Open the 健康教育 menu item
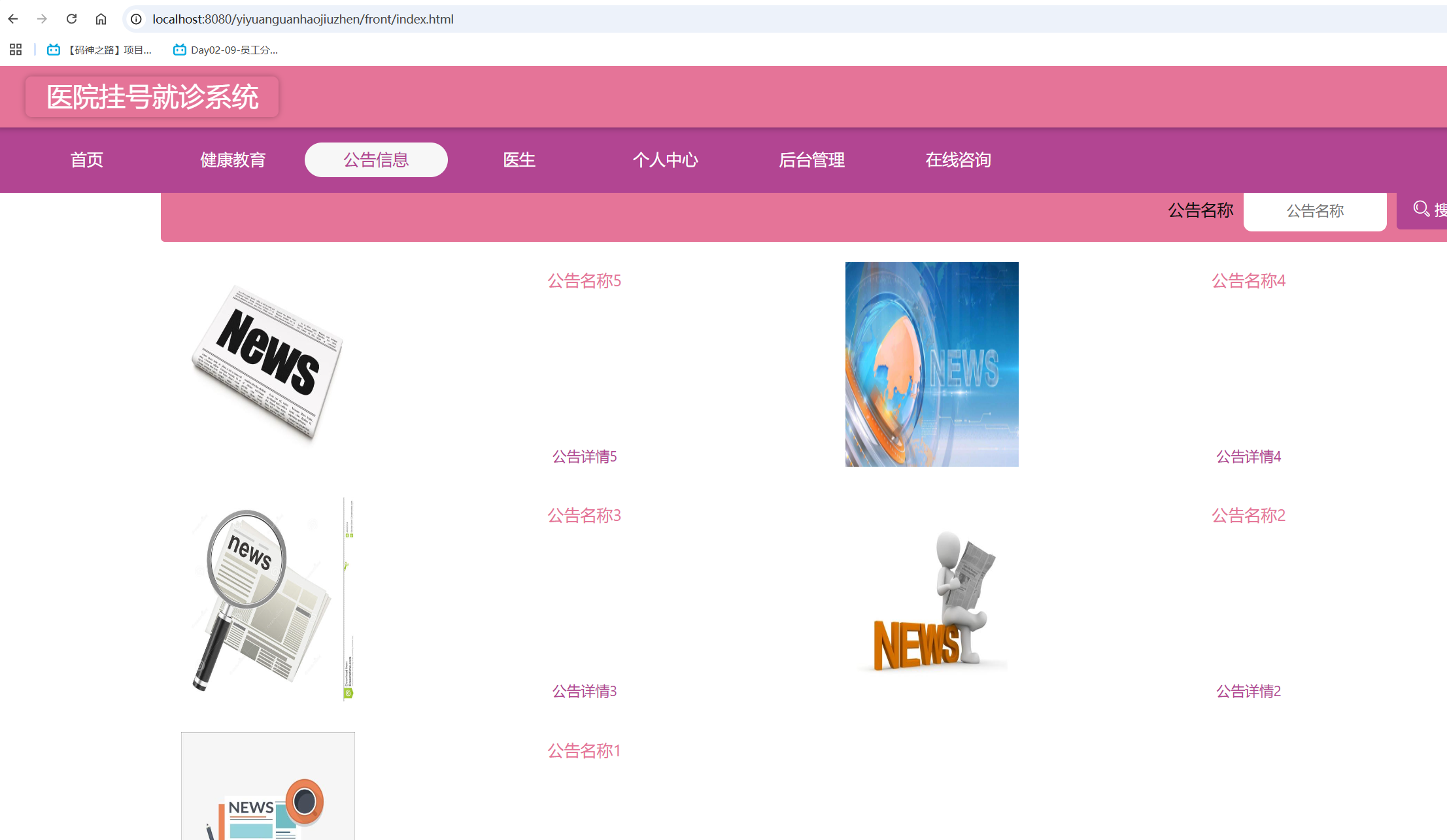 pyautogui.click(x=233, y=160)
